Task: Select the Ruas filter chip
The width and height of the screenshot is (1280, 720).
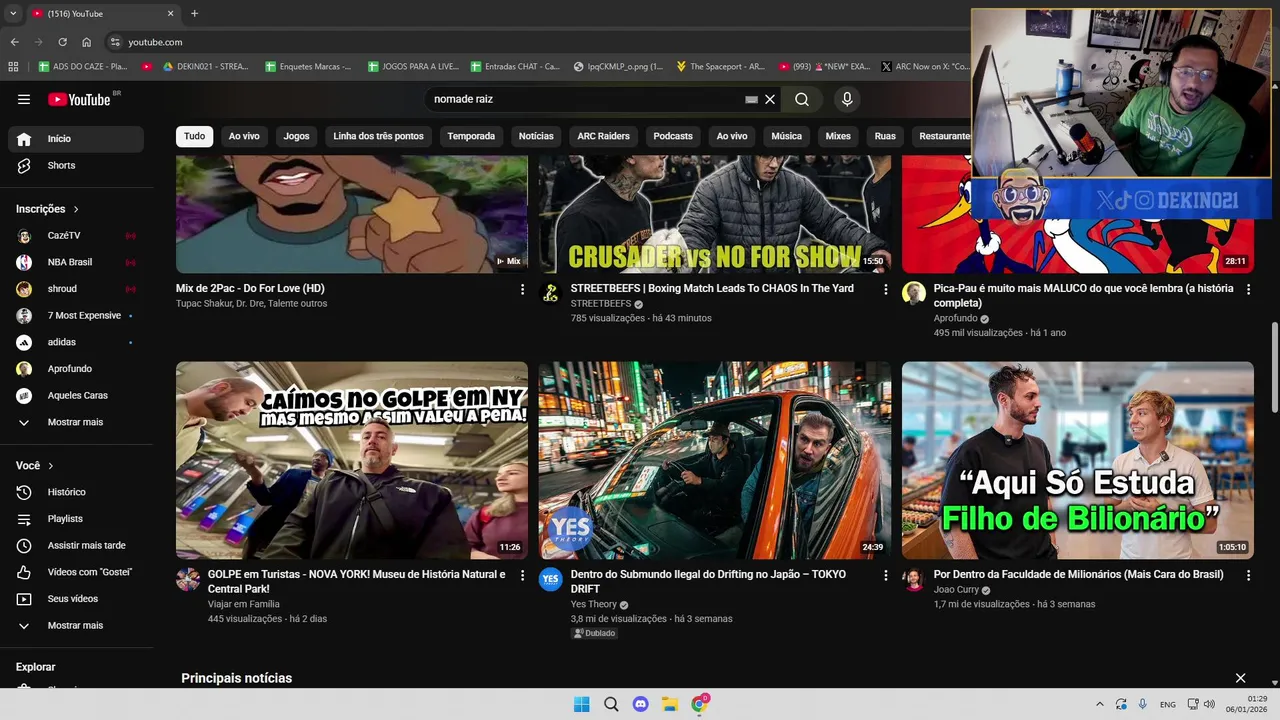Action: (885, 136)
